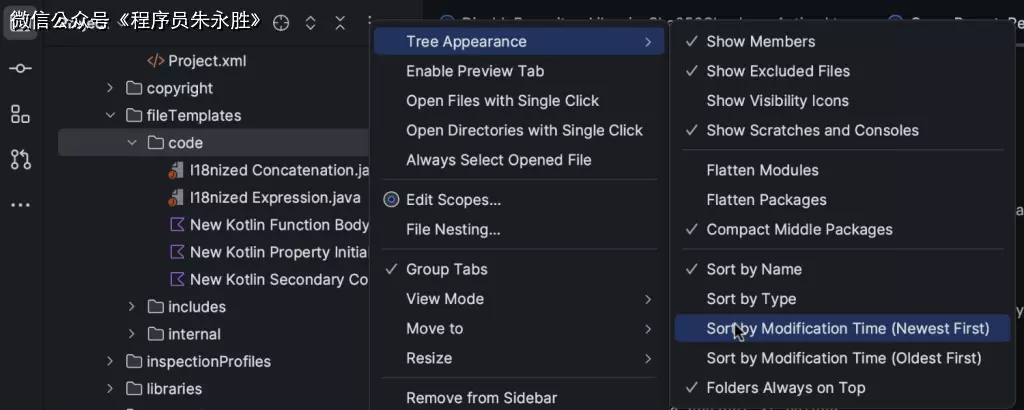Choose Sort by Type option
The width and height of the screenshot is (1024, 410).
click(x=751, y=299)
